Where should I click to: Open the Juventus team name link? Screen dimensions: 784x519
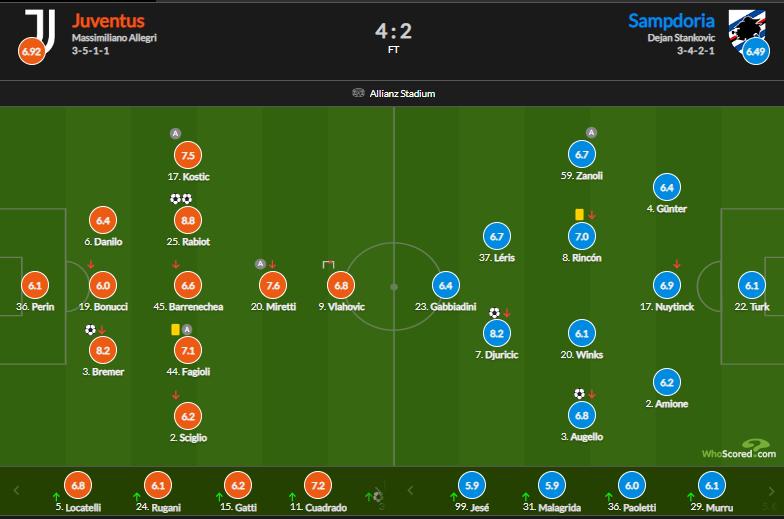coord(108,20)
